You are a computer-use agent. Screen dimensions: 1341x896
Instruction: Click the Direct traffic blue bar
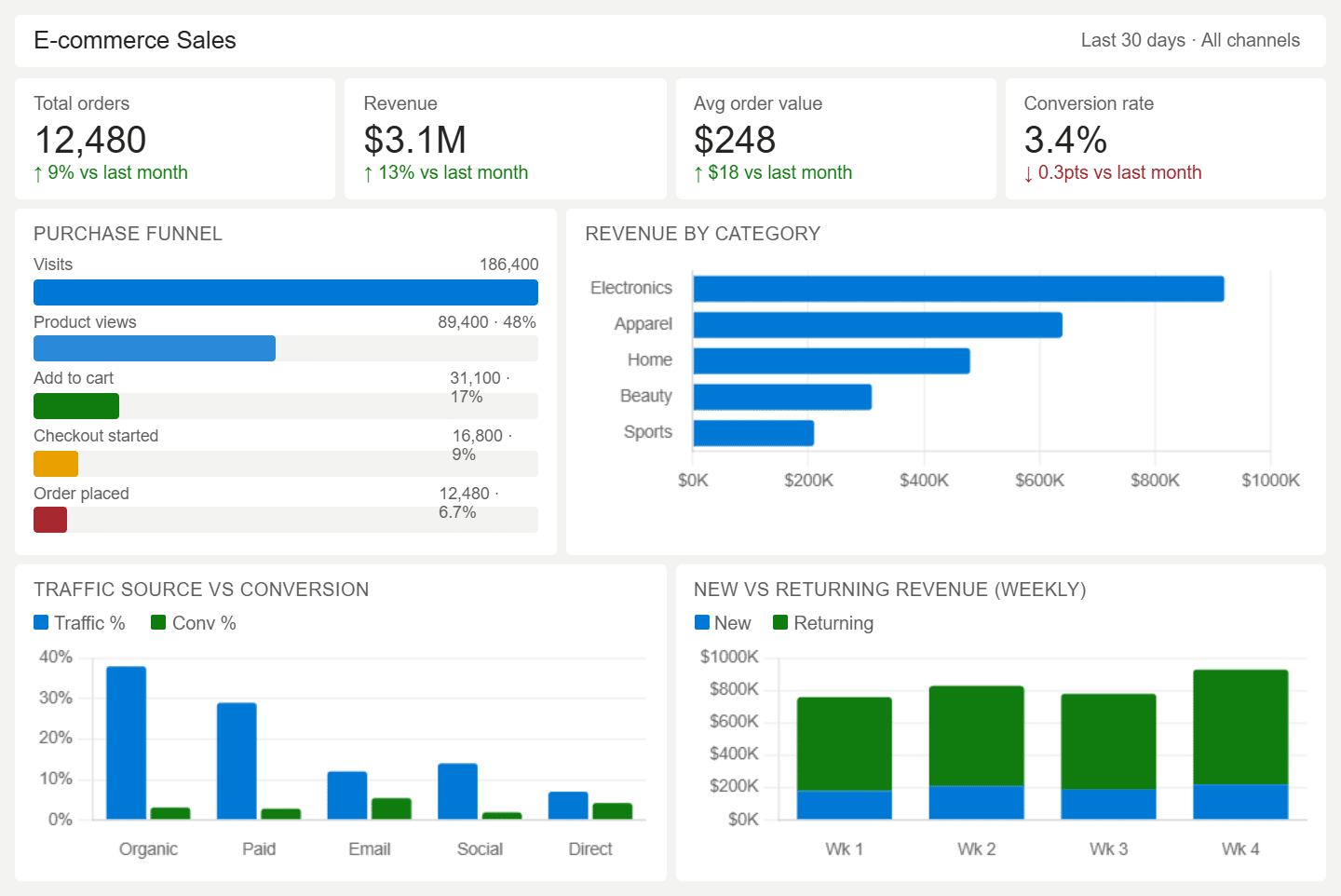[568, 806]
